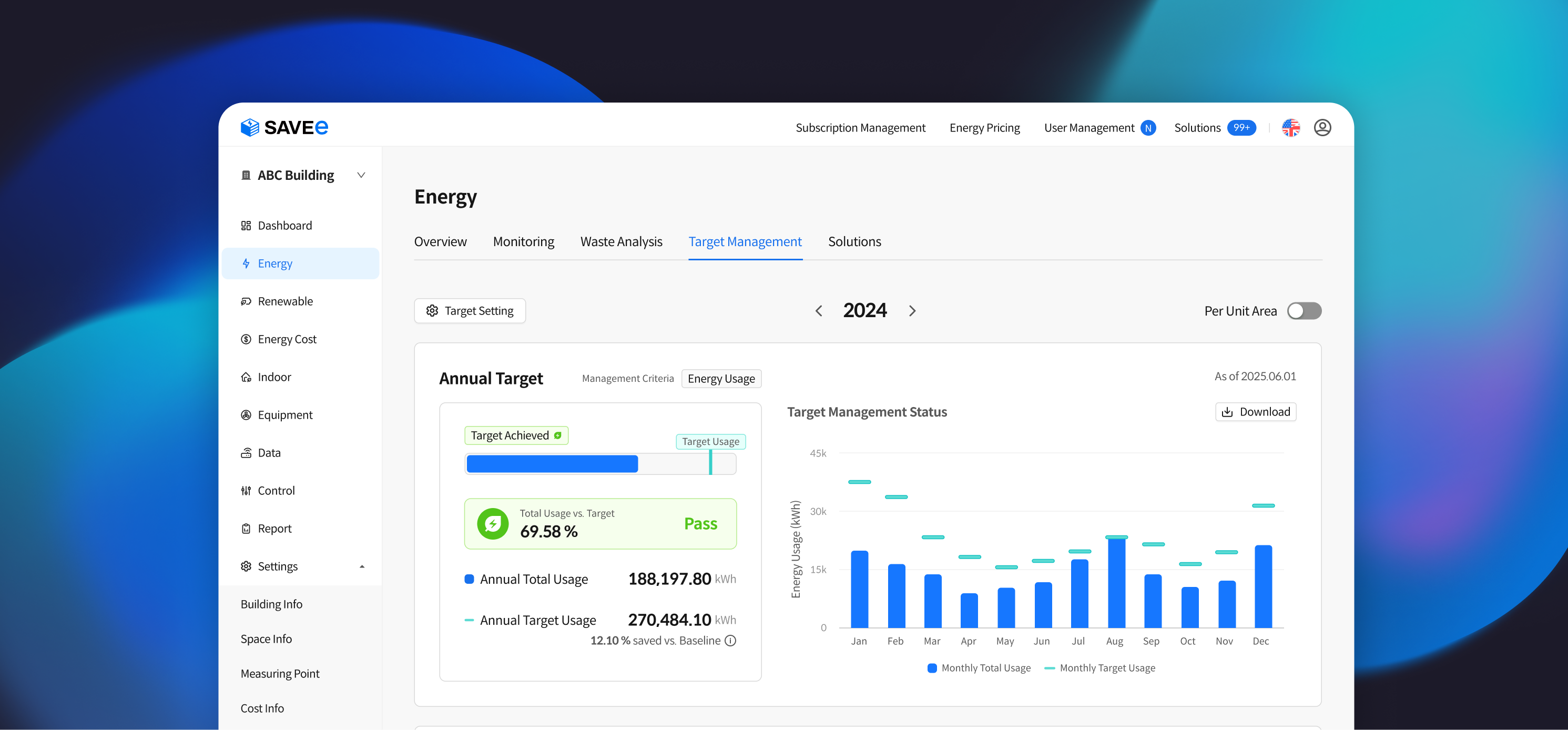
Task: Open the user profile account icon
Action: 1322,127
